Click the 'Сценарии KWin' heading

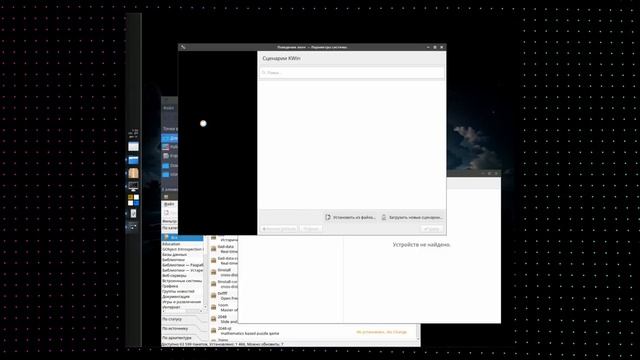(282, 58)
